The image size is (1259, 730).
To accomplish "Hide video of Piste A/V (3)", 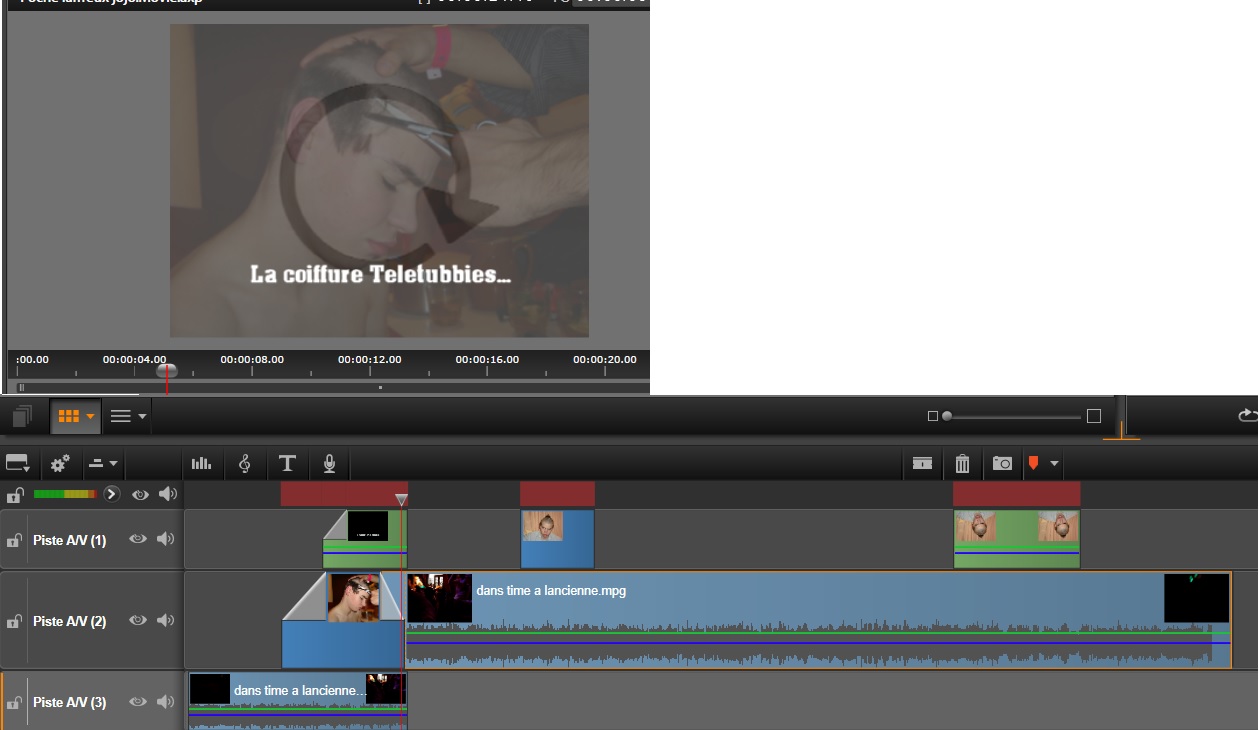I will pos(138,702).
